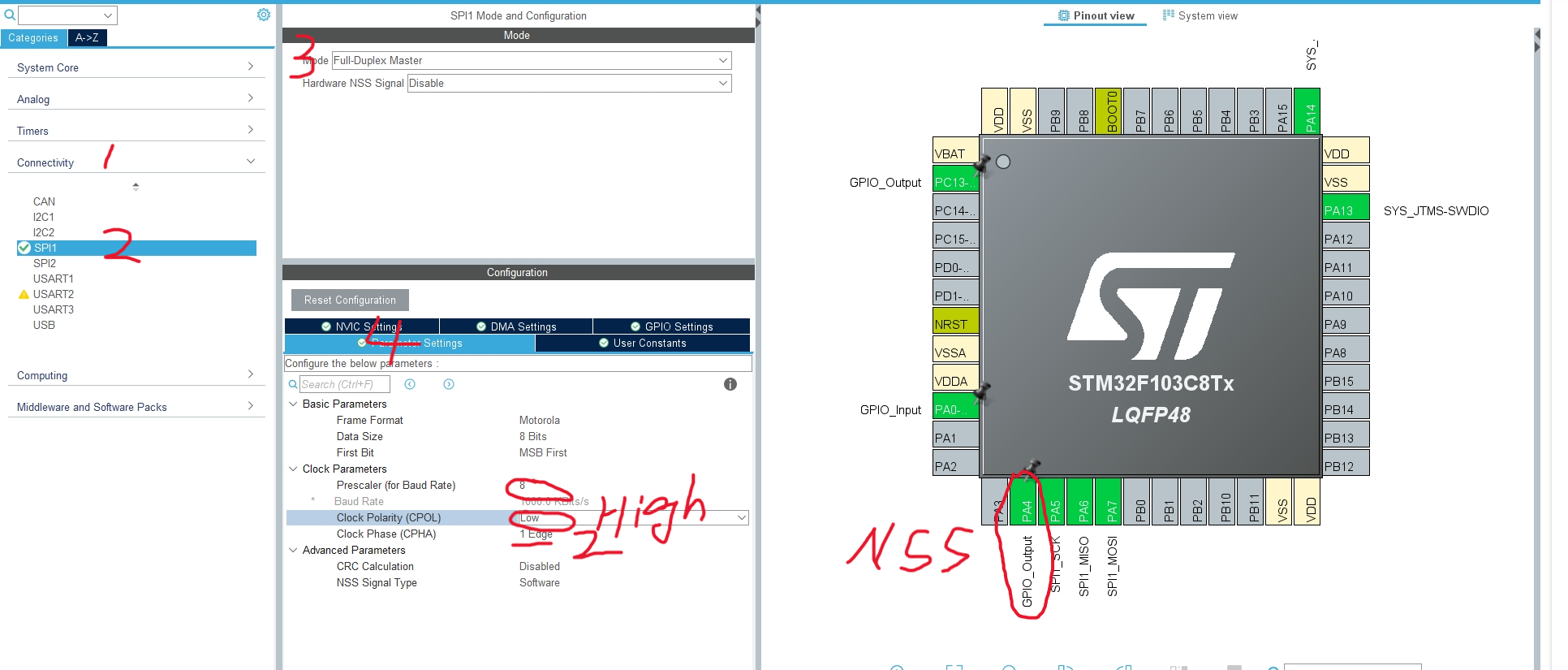Click the parameter Search input field
This screenshot has width=1568, height=670.
(x=345, y=384)
